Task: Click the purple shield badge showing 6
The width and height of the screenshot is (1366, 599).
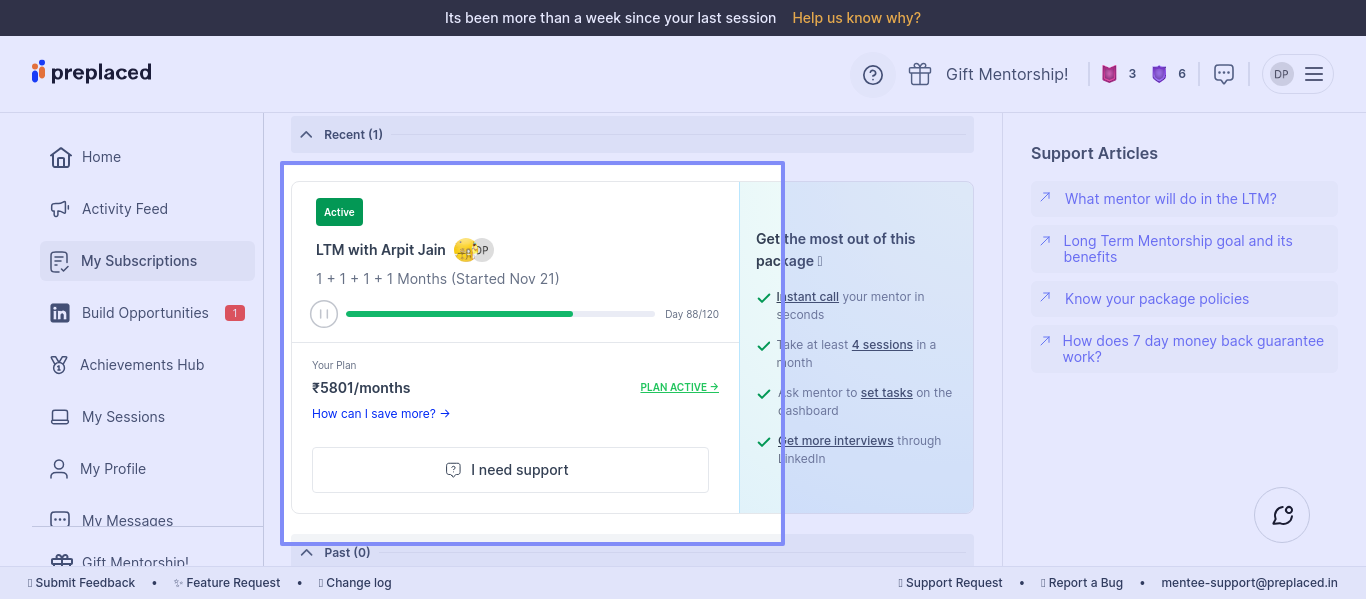Action: (x=1159, y=74)
